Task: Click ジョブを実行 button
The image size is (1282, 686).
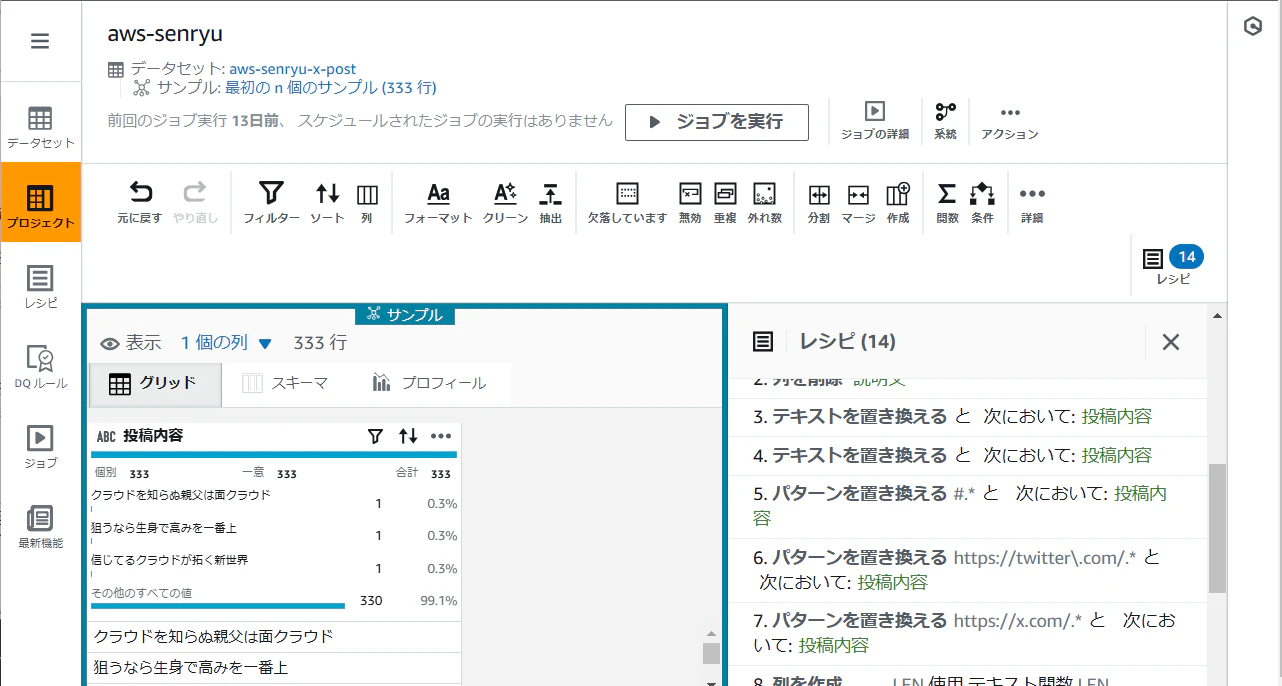Action: [717, 122]
